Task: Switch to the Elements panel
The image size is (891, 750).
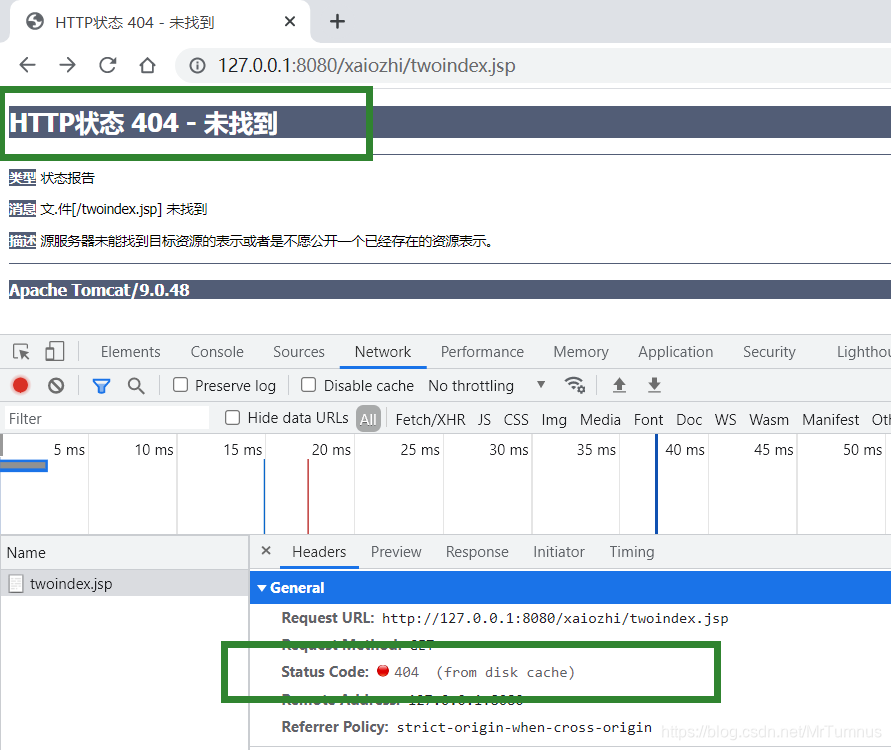Action: tap(131, 352)
